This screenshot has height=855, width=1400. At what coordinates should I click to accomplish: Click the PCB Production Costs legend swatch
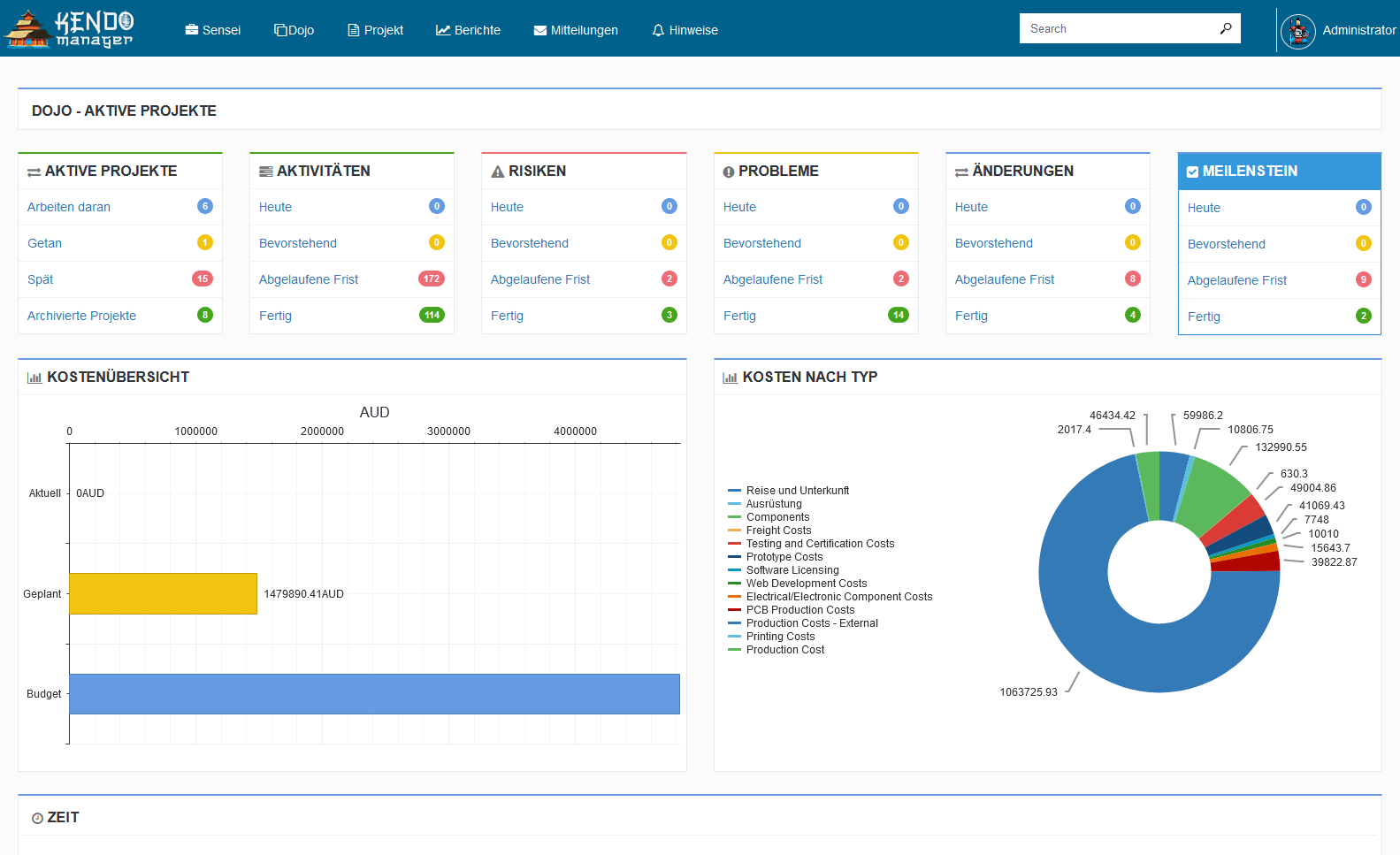point(734,610)
